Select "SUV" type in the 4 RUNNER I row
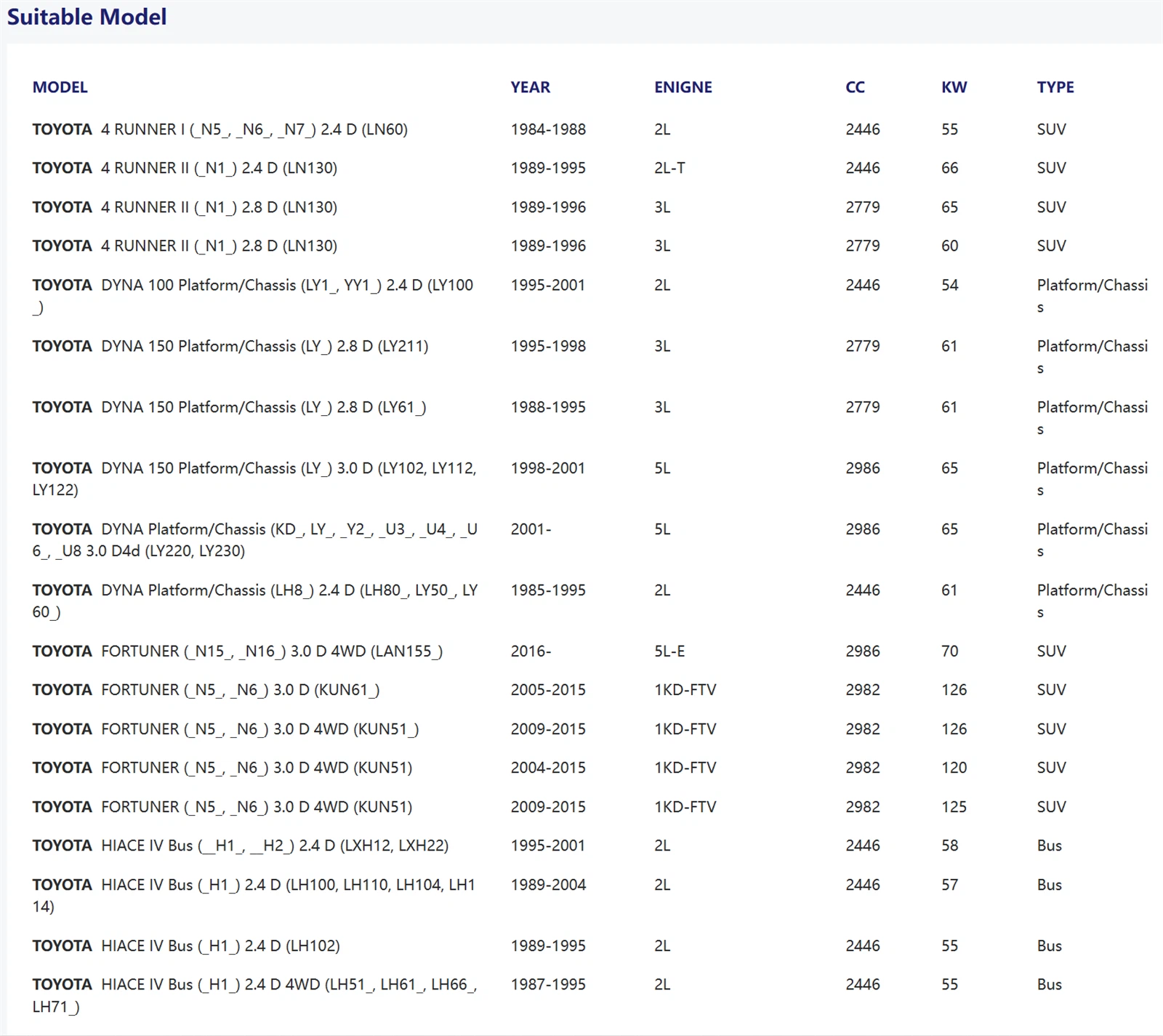Image resolution: width=1163 pixels, height=1036 pixels. (x=1051, y=129)
